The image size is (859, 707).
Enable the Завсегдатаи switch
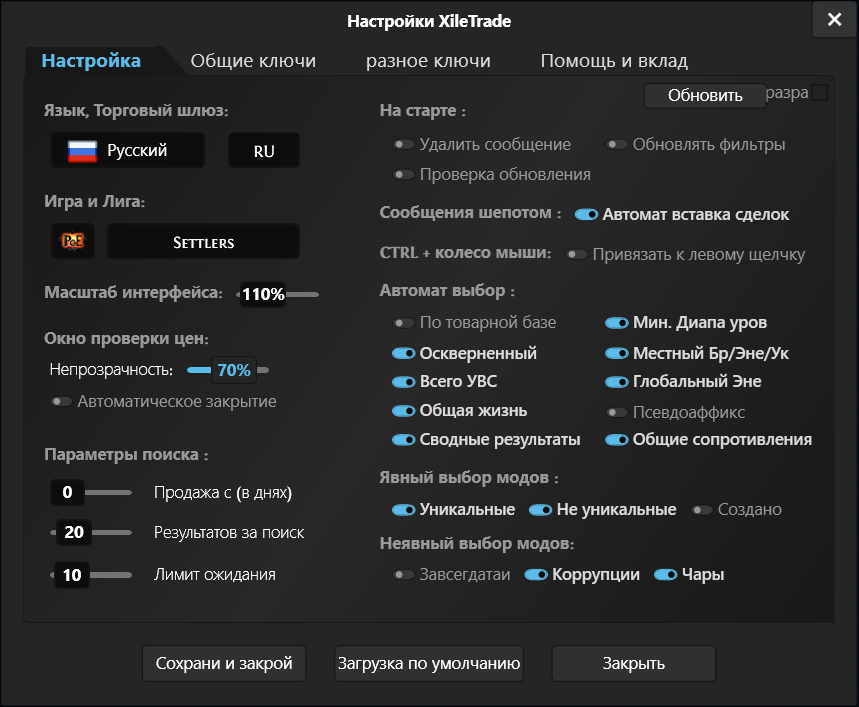[404, 575]
